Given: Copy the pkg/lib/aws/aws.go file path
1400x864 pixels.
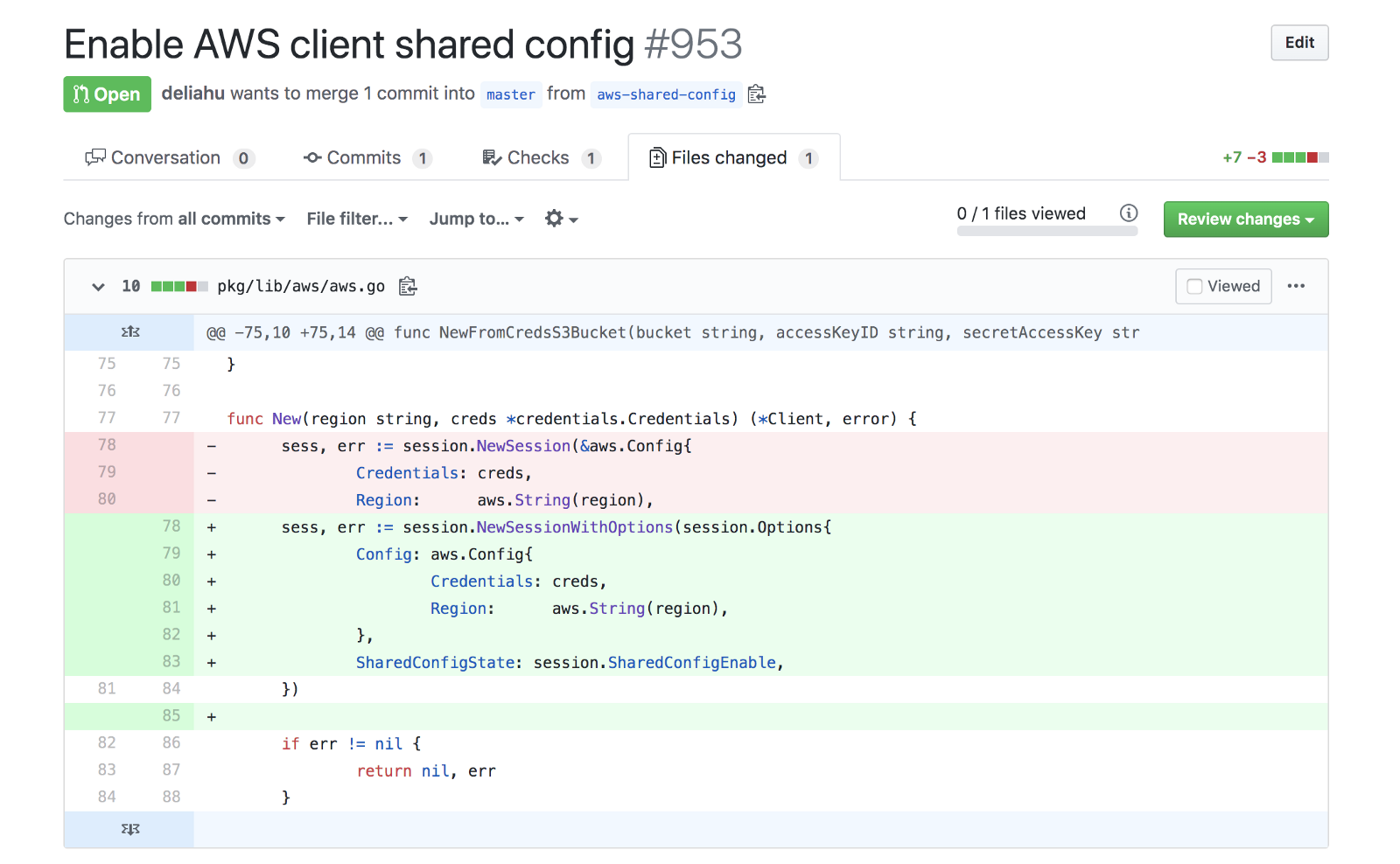Looking at the screenshot, I should coord(408,287).
